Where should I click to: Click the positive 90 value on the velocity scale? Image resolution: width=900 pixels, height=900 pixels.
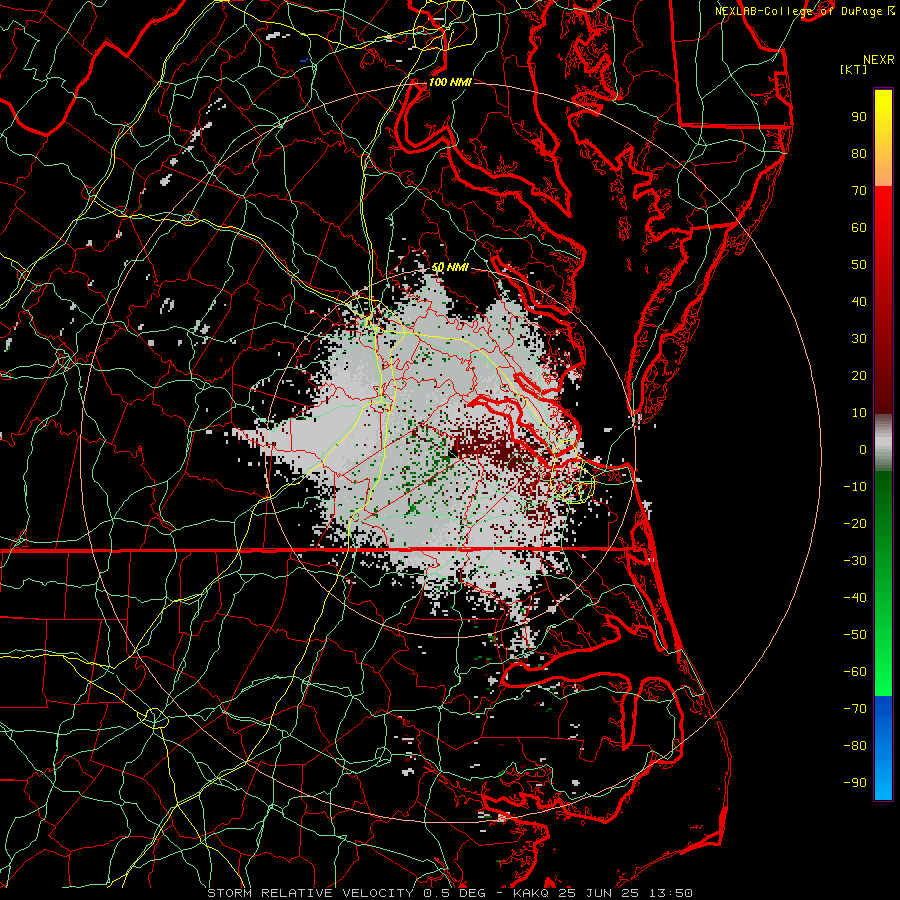859,117
